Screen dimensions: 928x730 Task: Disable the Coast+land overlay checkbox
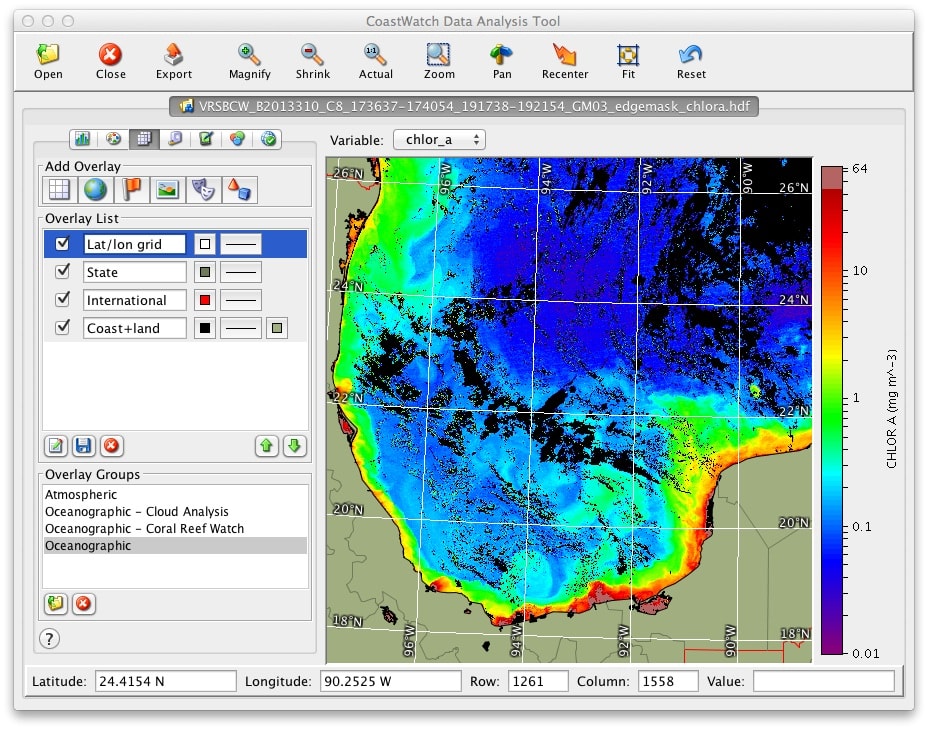point(63,328)
